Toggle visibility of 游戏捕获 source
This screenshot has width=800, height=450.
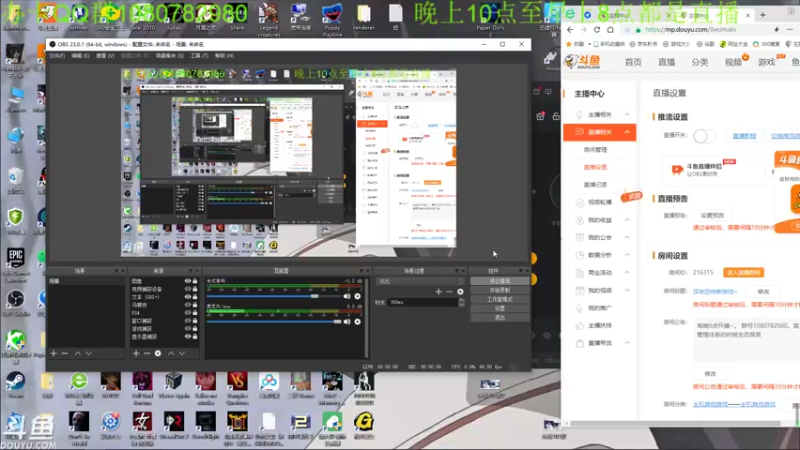click(188, 329)
